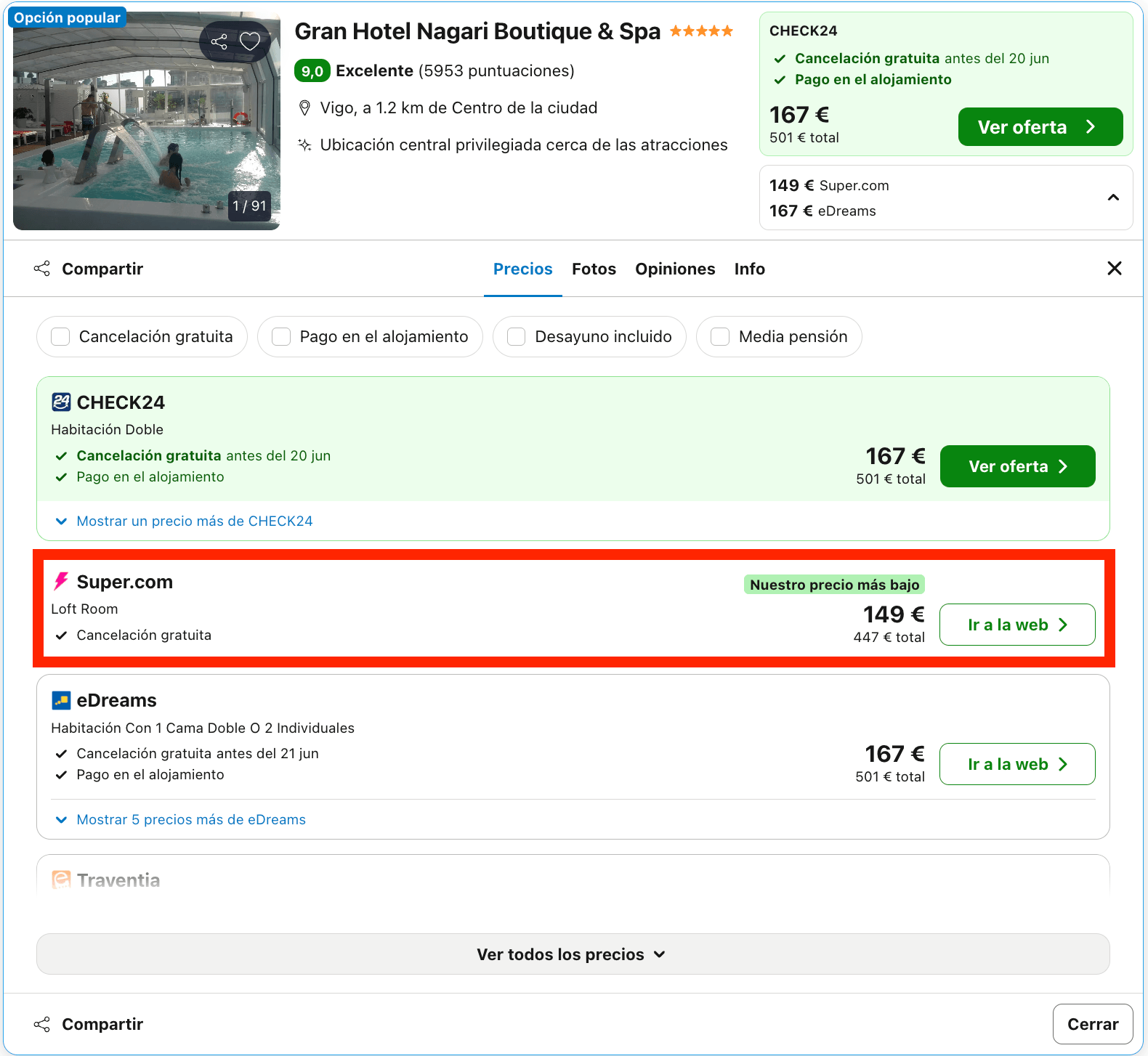This screenshot has width=1148, height=1056.
Task: Click Compartir below the hotel photo
Action: (89, 269)
